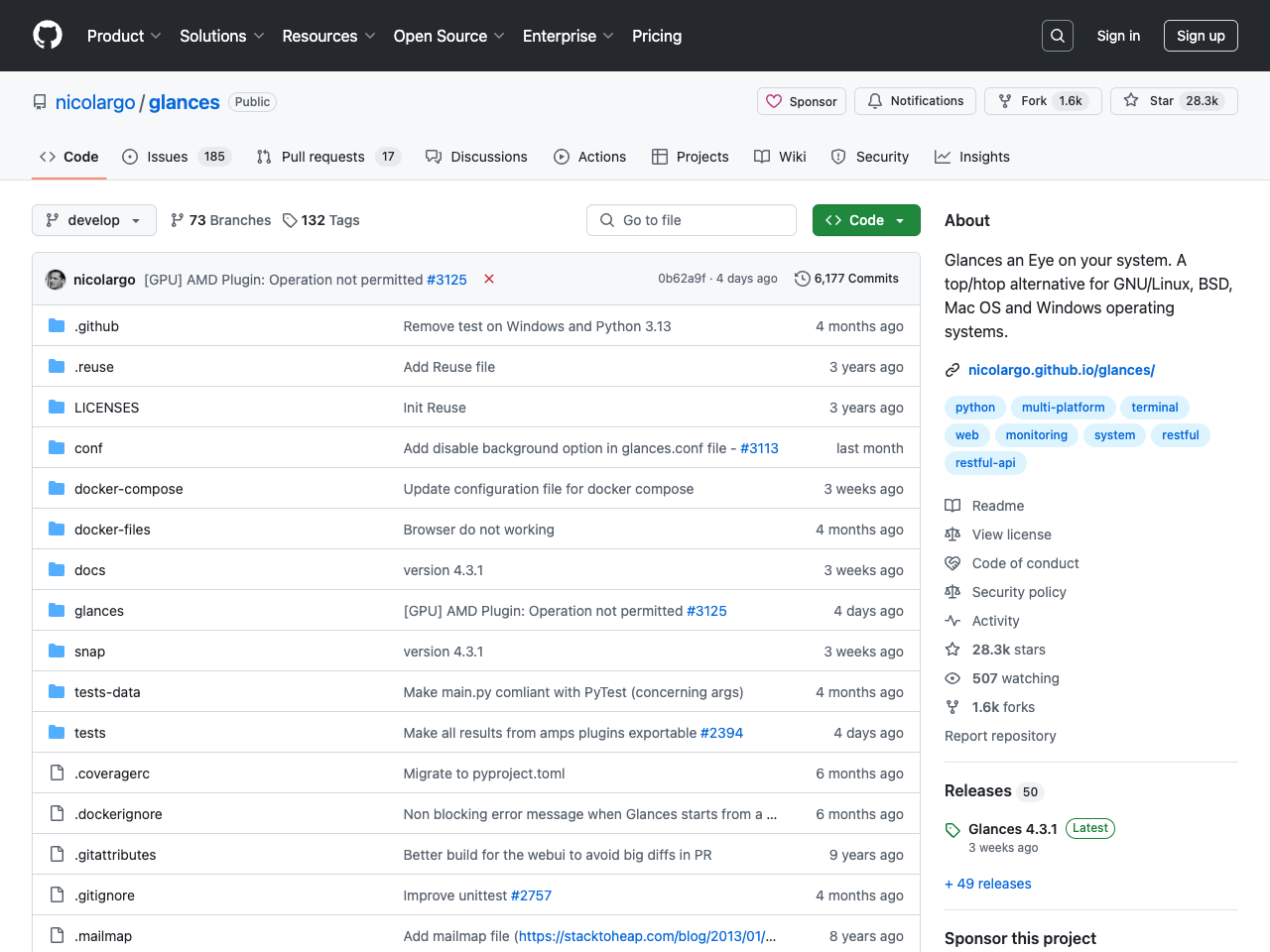
Task: Open the .mailmap file
Action: tap(103, 936)
